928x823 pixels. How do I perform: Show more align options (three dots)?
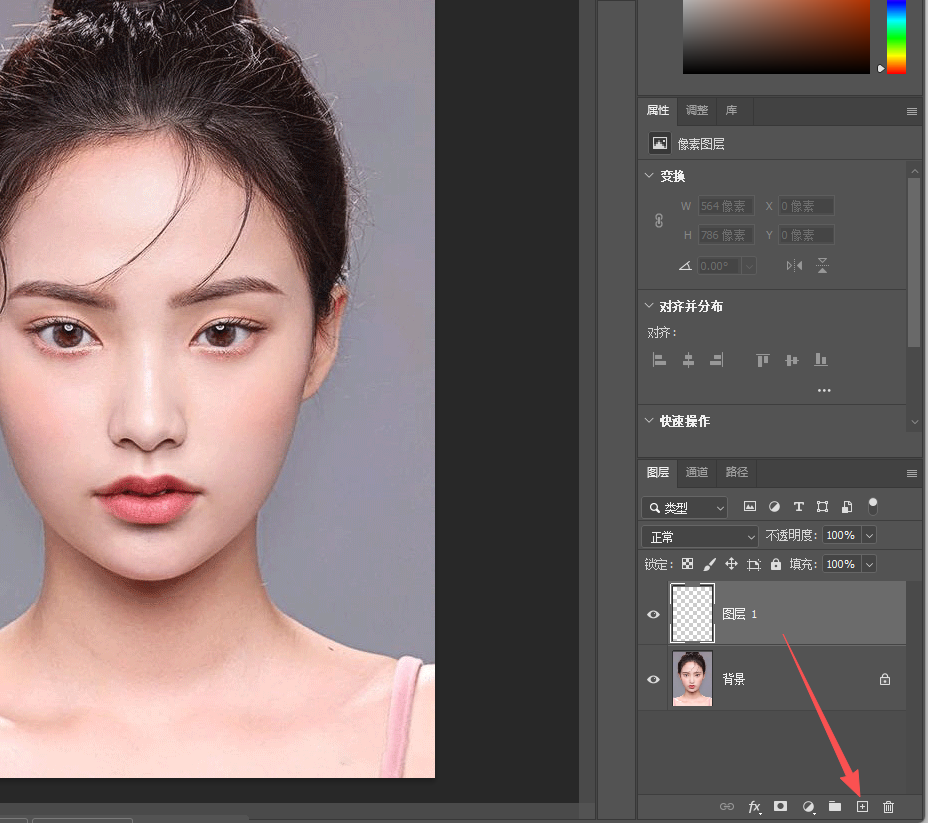coord(824,390)
